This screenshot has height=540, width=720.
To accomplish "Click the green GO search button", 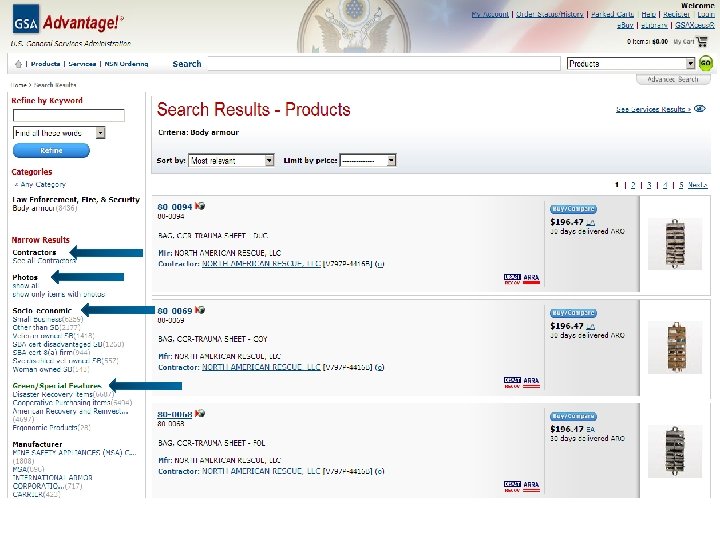I will pyautogui.click(x=705, y=63).
